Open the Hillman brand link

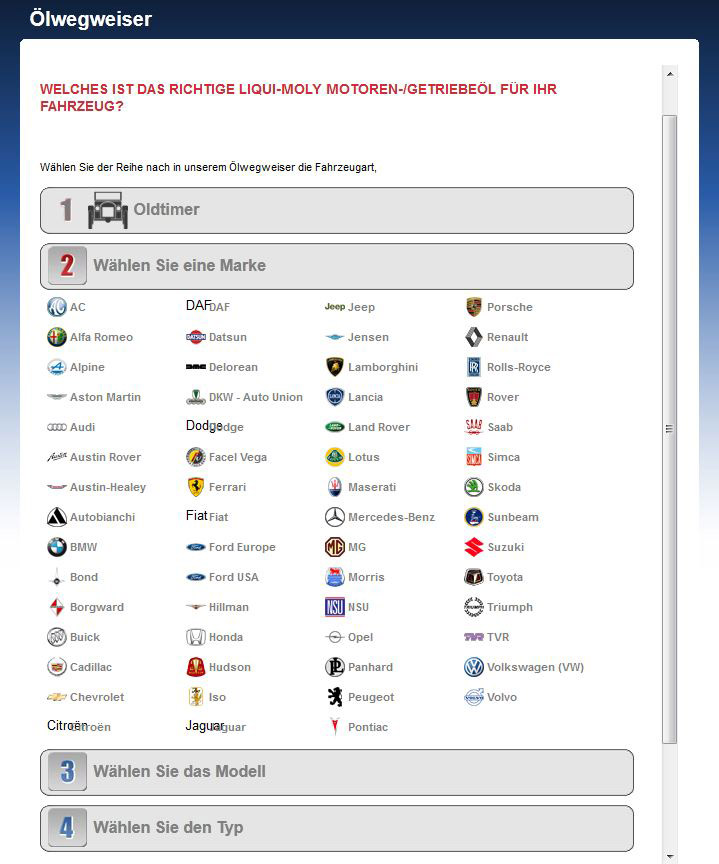point(229,607)
